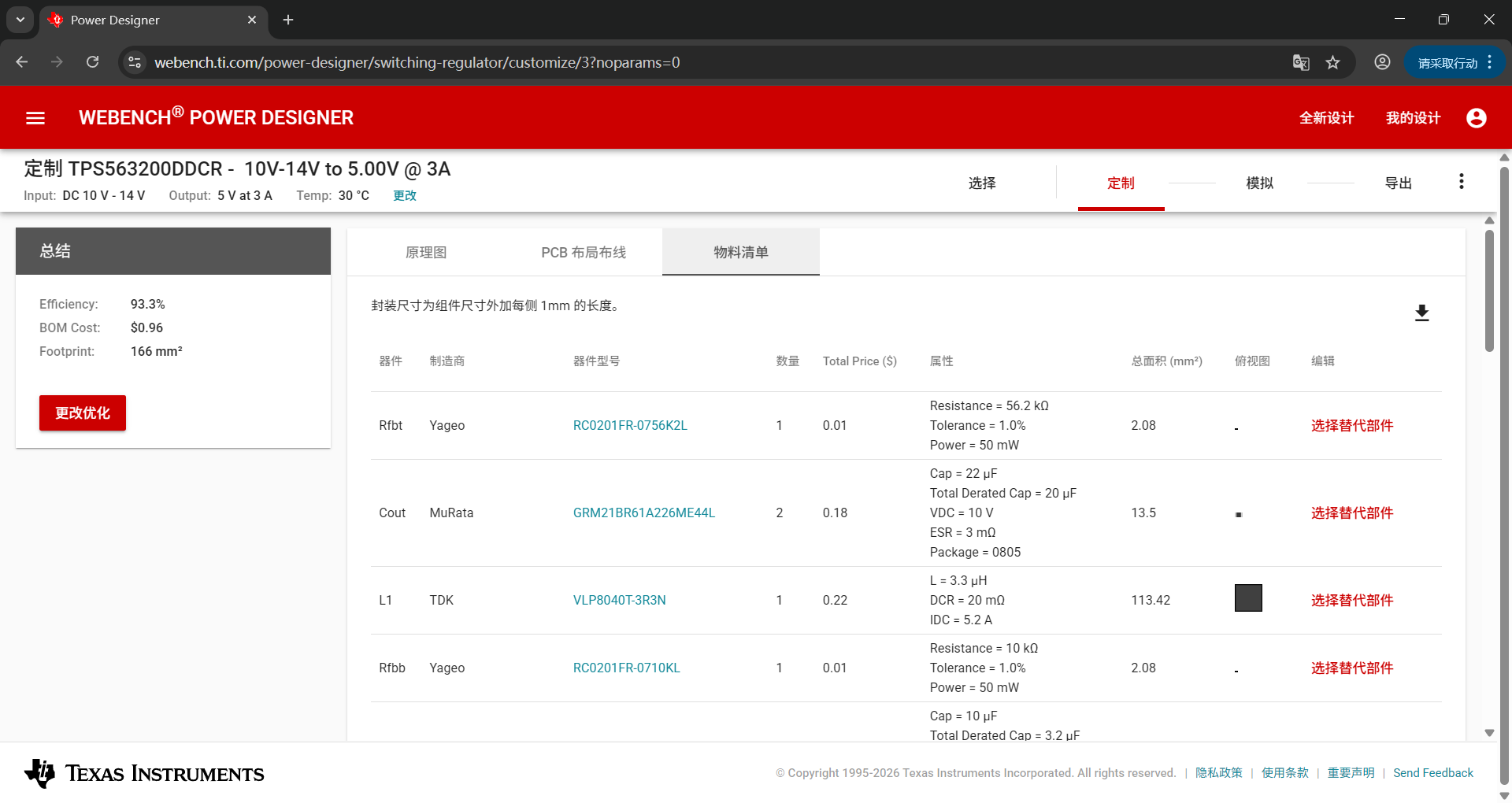The height and width of the screenshot is (803, 1512).
Task: Click the WEBENCH POWER DESIGNER title
Action: click(x=216, y=117)
